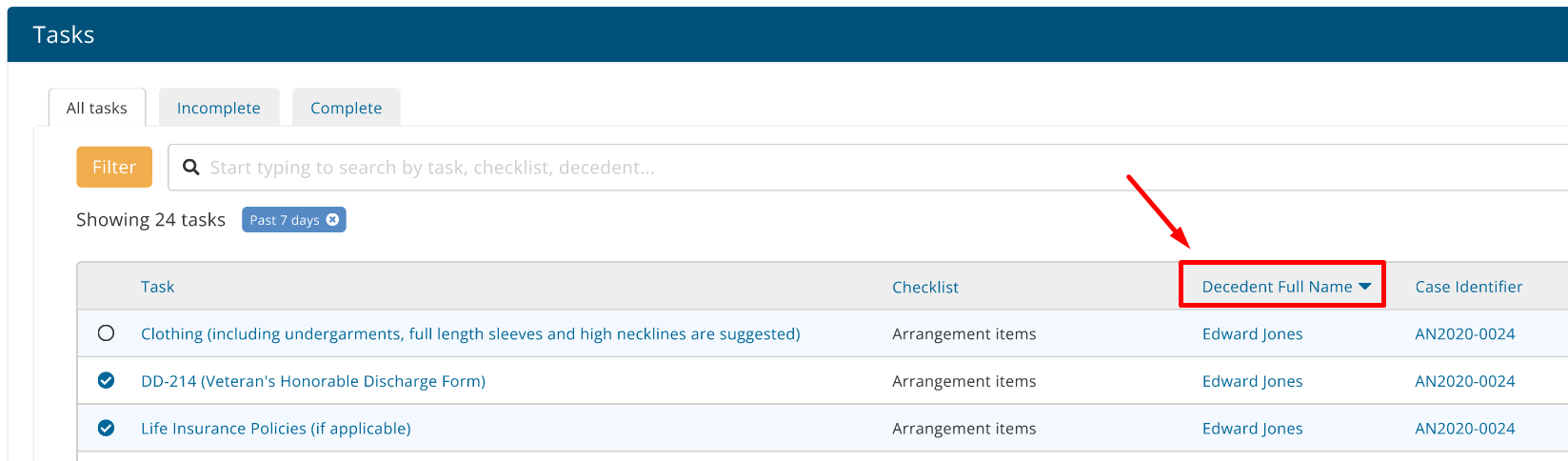Viewport: 1568px width, 461px height.
Task: Open the Filter button
Action: click(x=114, y=167)
